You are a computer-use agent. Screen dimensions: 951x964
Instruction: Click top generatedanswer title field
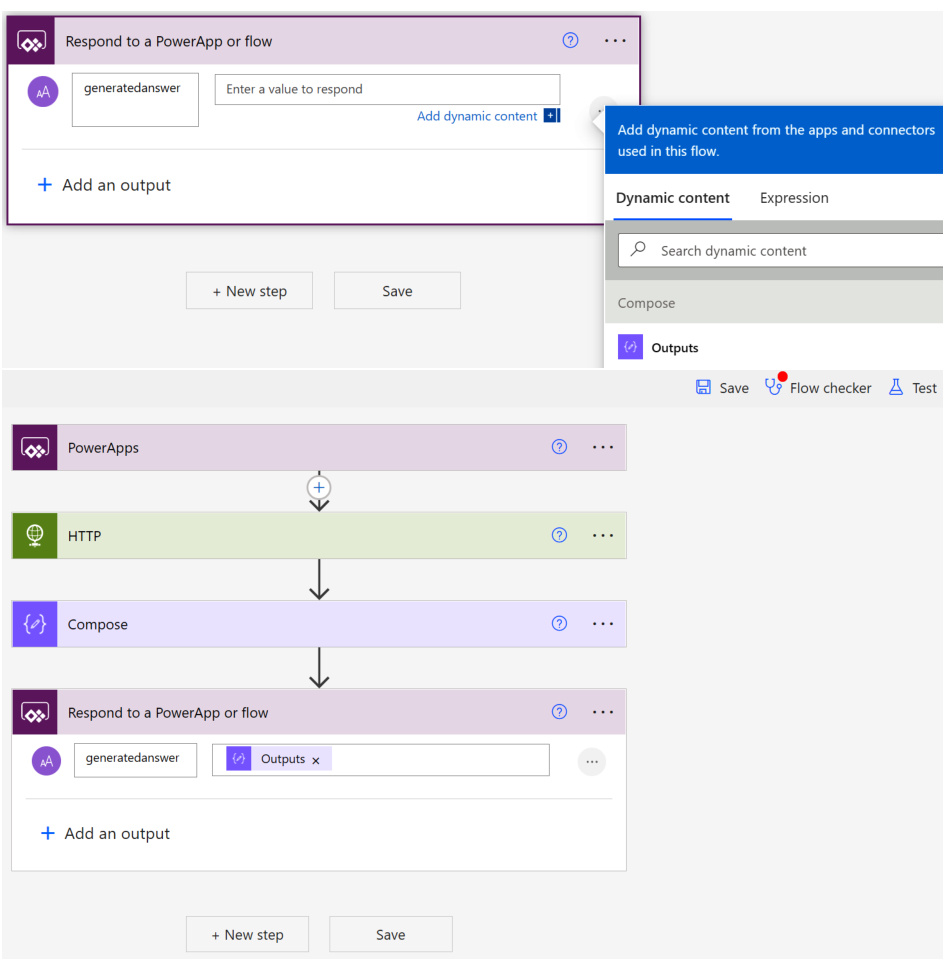(135, 100)
